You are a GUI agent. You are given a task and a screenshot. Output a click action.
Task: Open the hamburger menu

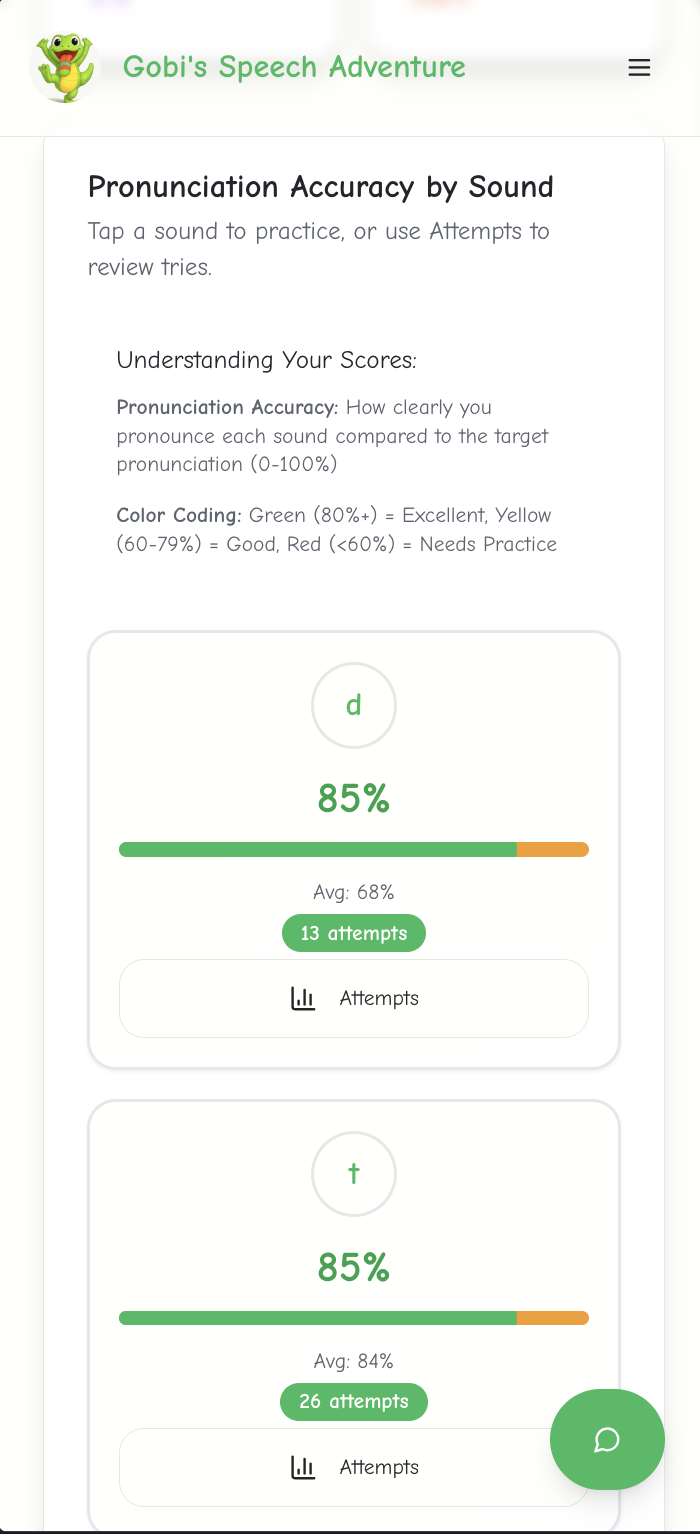(639, 68)
